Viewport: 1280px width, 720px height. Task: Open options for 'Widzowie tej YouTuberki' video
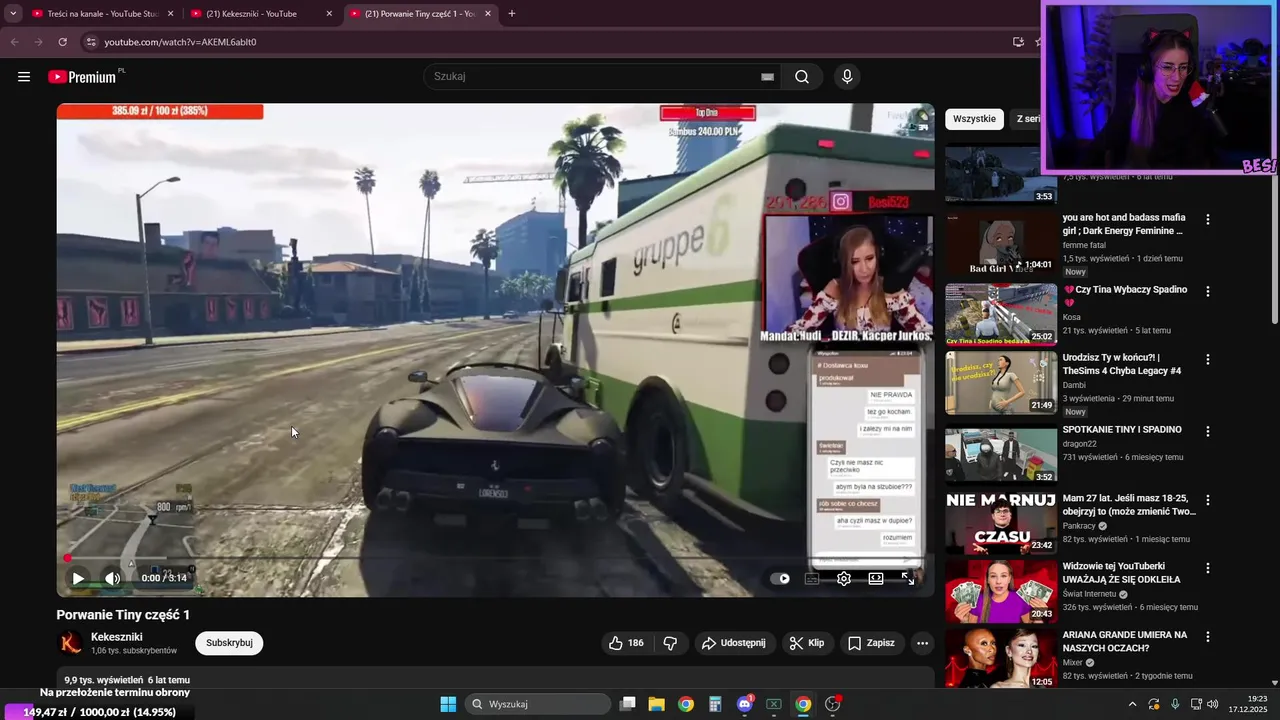(1207, 567)
